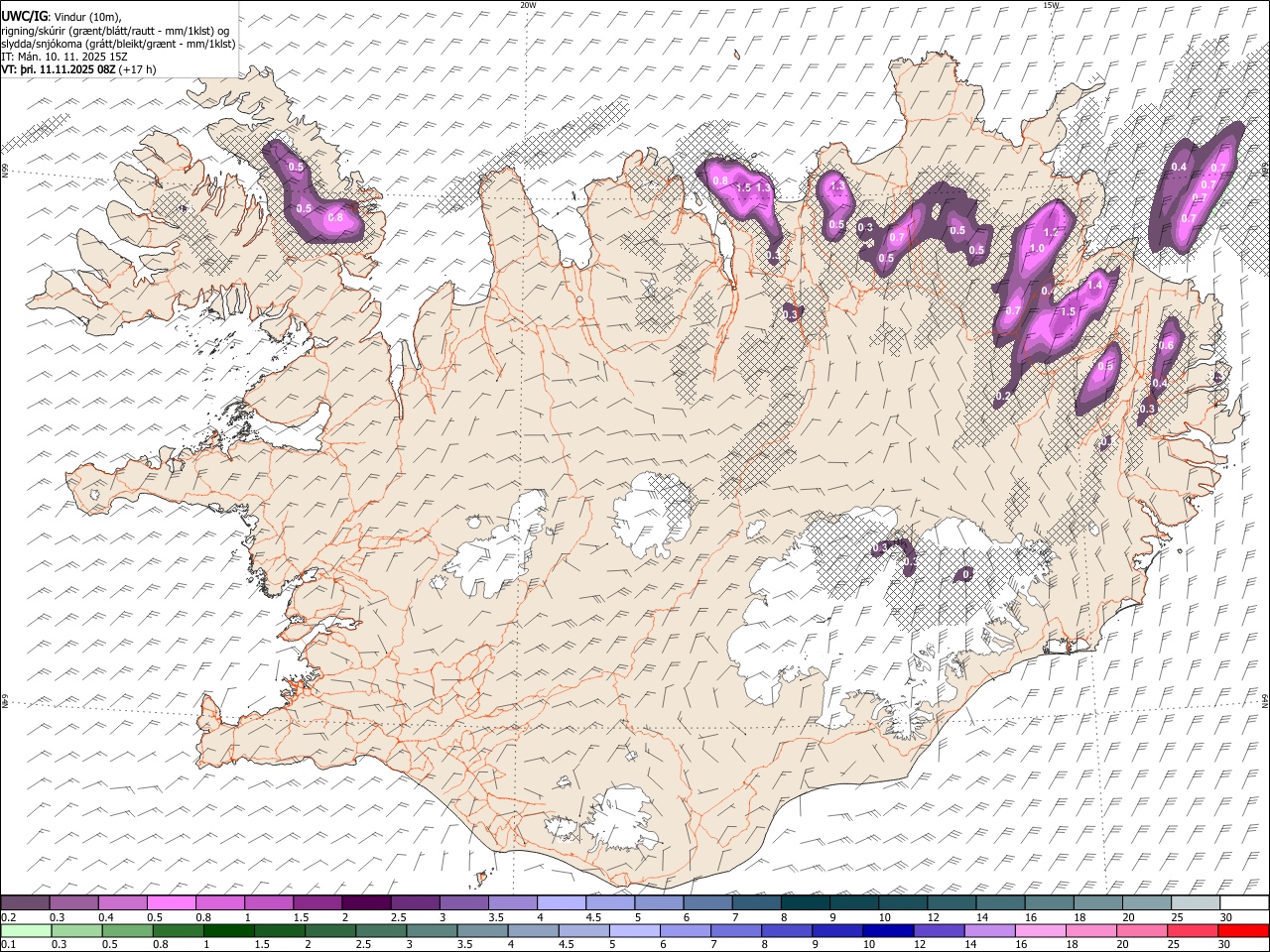Image resolution: width=1270 pixels, height=952 pixels.
Task: Click the bright pink 0.5 swatch in the snow legend
Action: (172, 902)
